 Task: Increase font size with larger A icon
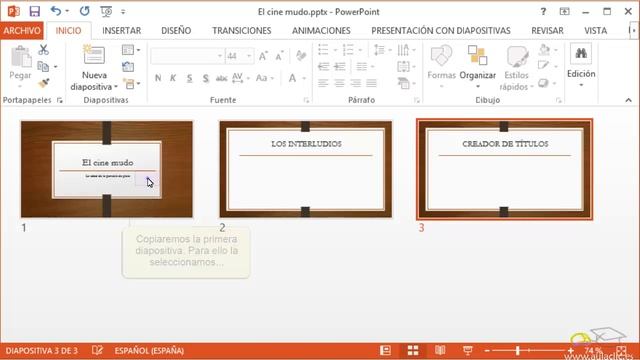pos(263,56)
